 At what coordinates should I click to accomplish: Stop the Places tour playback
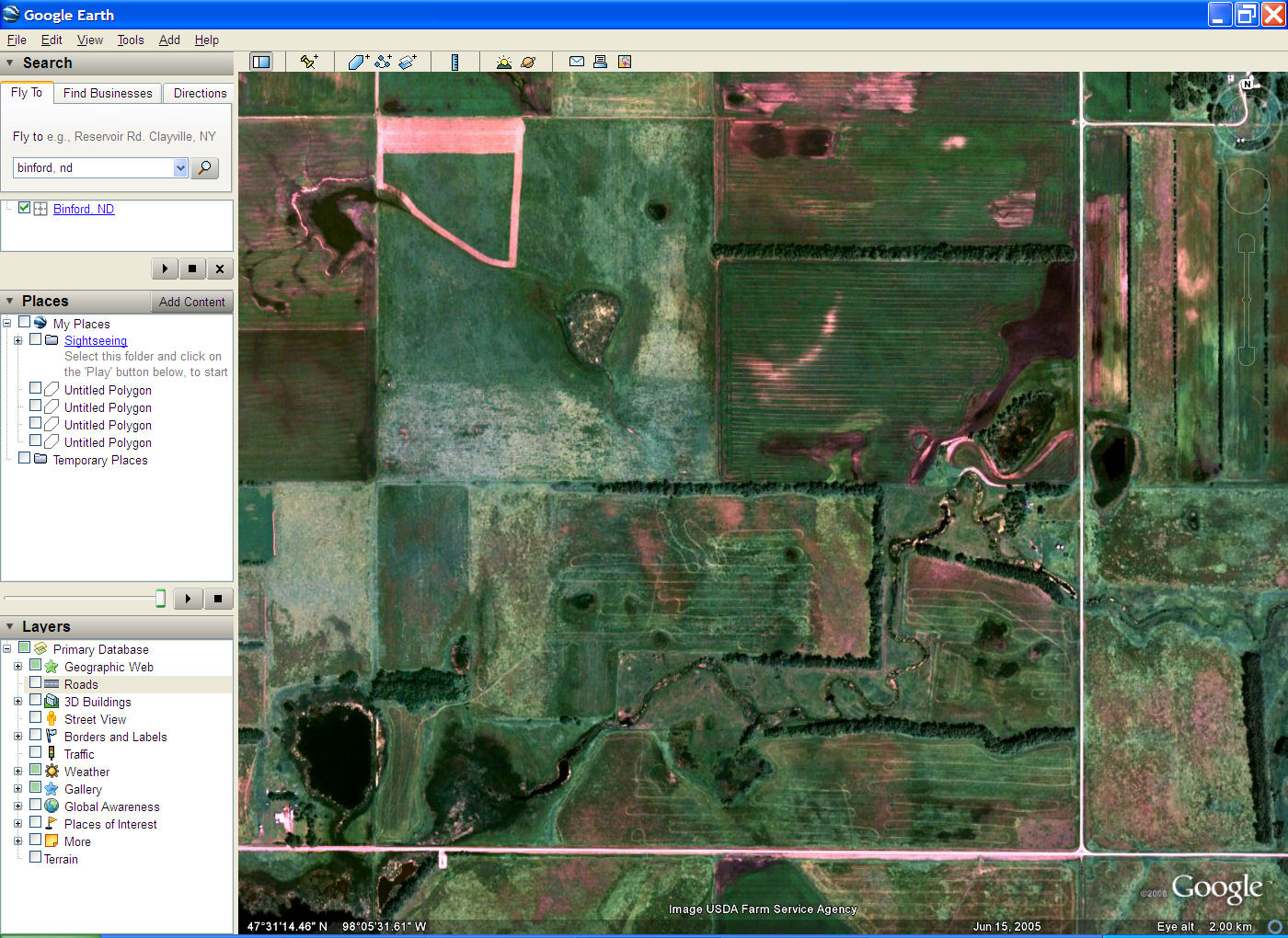coord(218,599)
